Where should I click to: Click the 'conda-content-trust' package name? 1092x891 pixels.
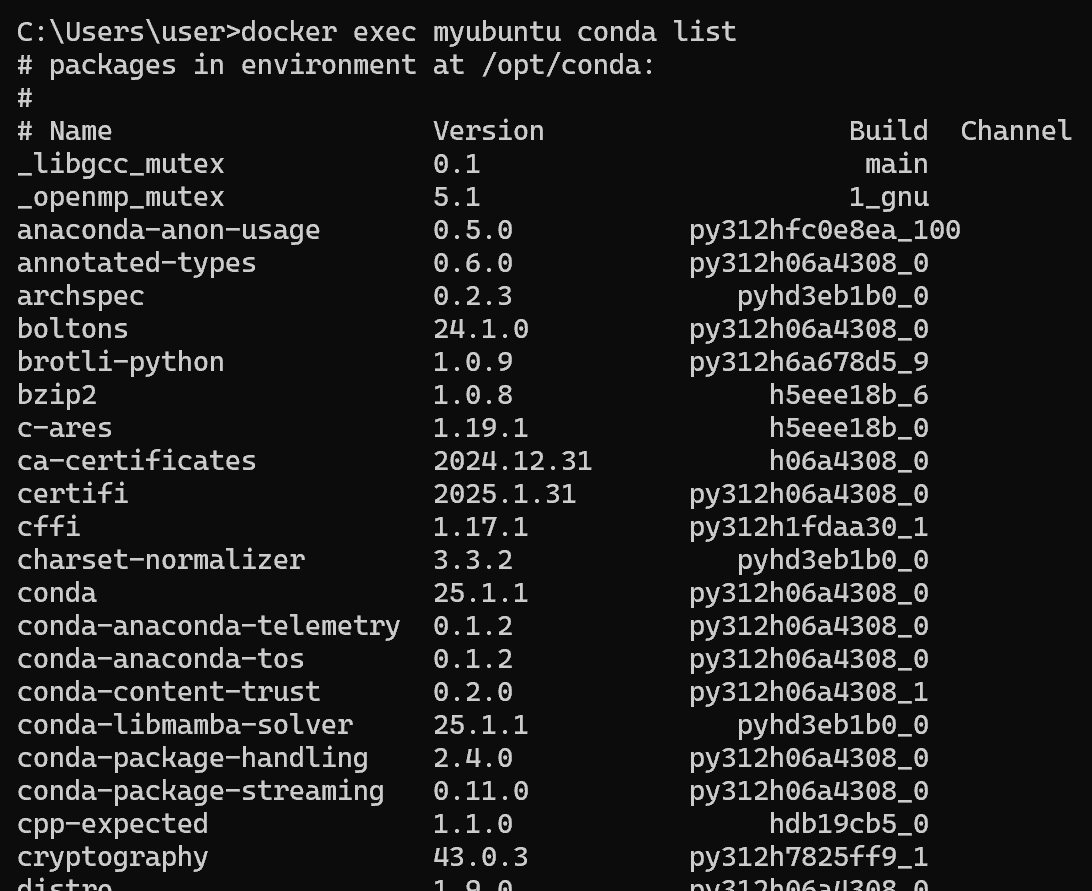click(168, 692)
